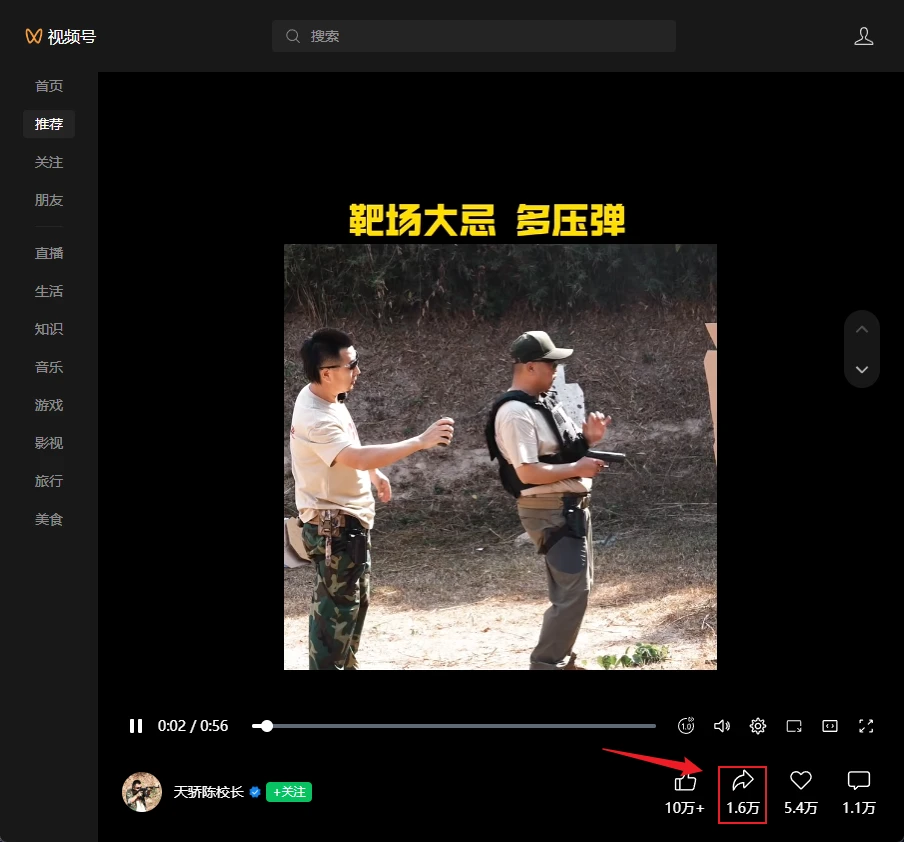Select the 推荐 sidebar item
The image size is (904, 842).
[49, 124]
